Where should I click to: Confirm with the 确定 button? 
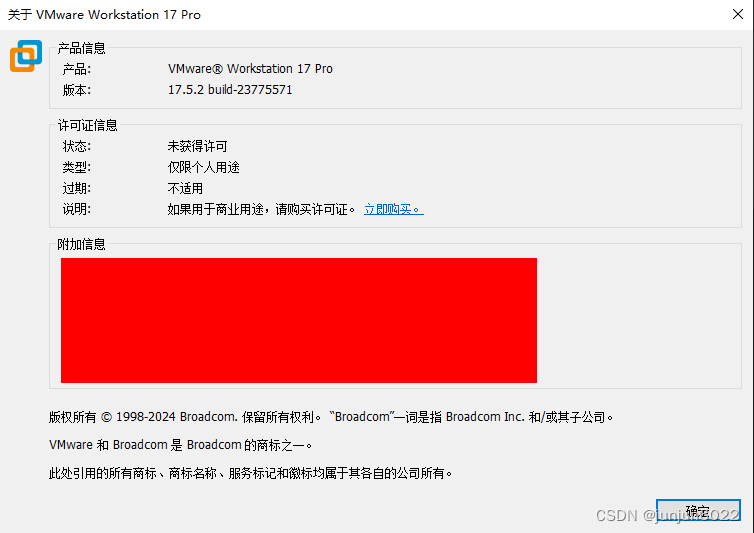(698, 510)
